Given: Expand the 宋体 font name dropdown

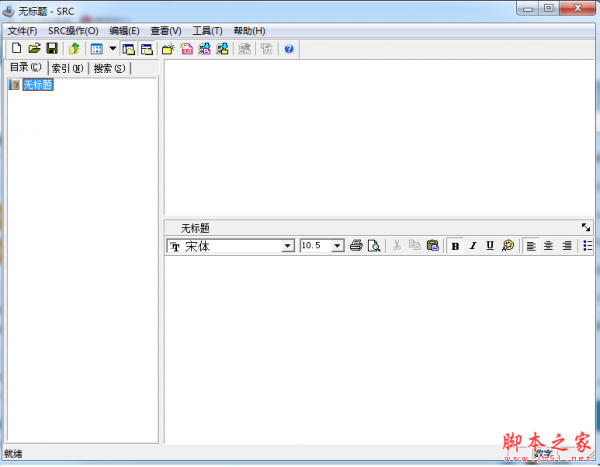Looking at the screenshot, I should point(287,246).
